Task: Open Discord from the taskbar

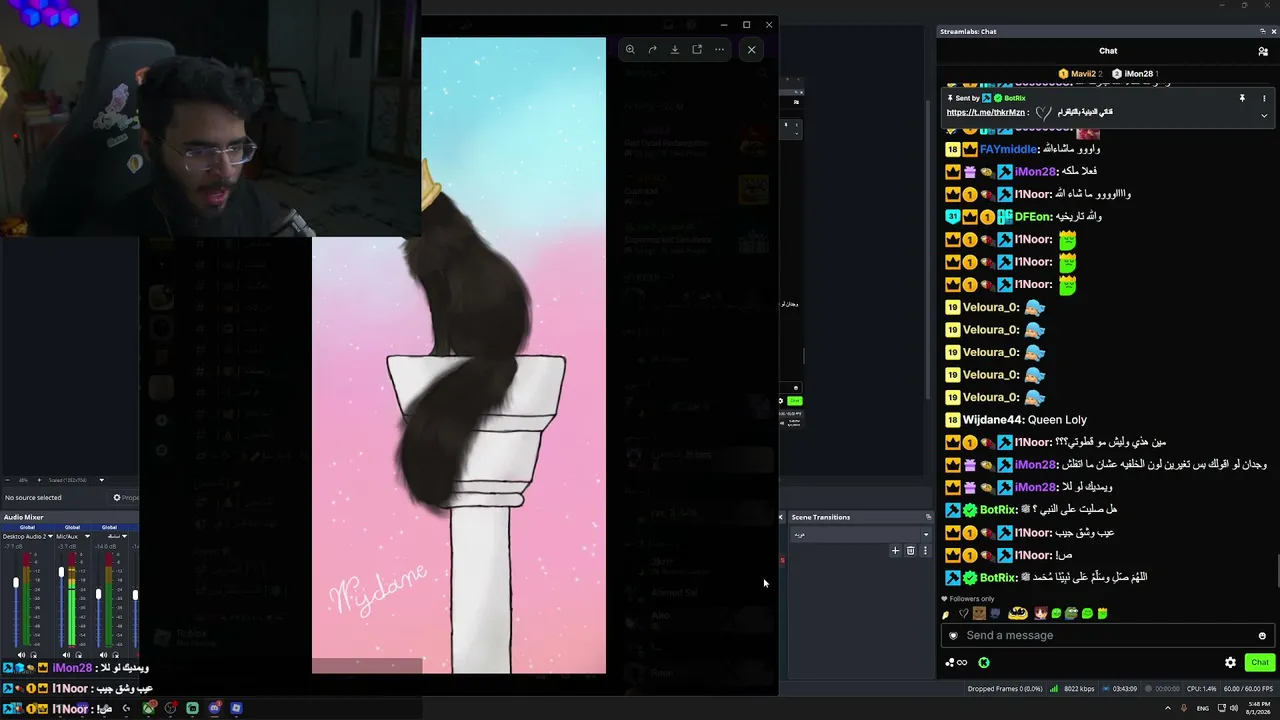Action: [x=214, y=708]
